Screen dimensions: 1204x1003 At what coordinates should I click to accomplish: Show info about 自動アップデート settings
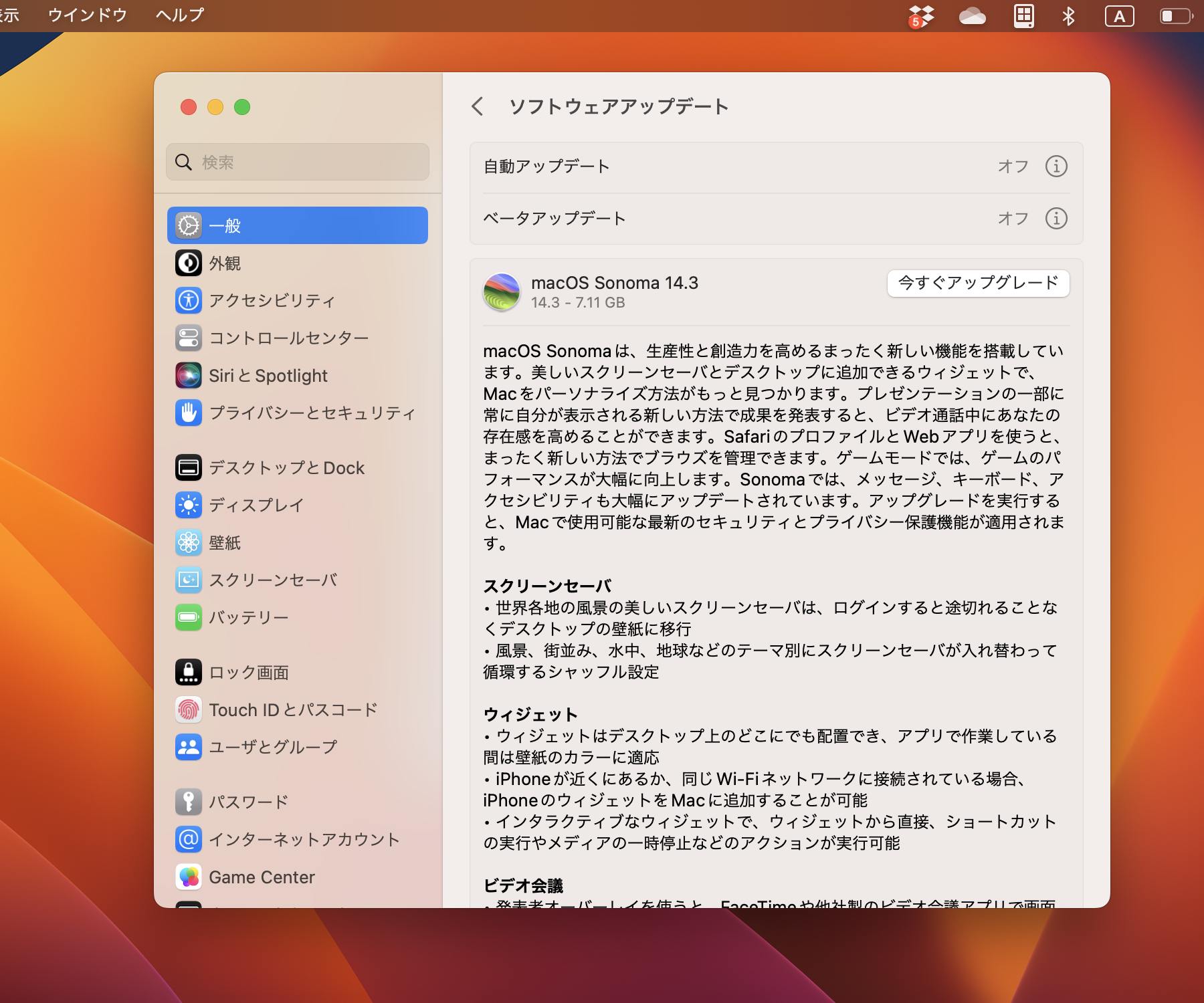click(1057, 166)
